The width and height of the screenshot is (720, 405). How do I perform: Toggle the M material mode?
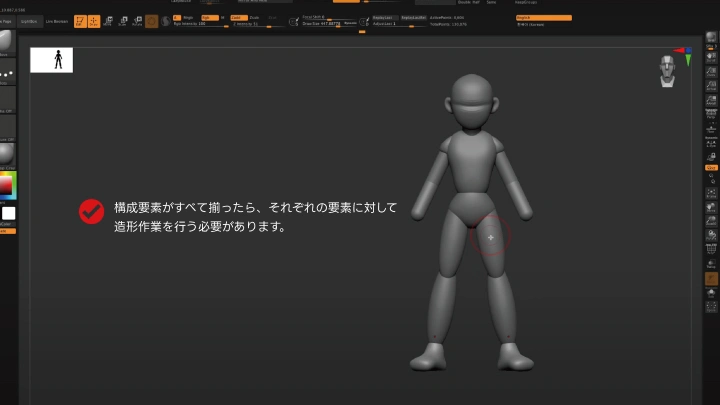(223, 17)
